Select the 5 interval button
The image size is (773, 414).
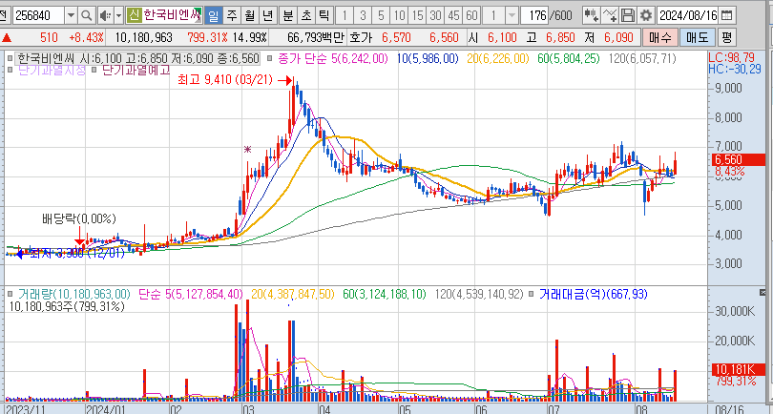(x=381, y=16)
